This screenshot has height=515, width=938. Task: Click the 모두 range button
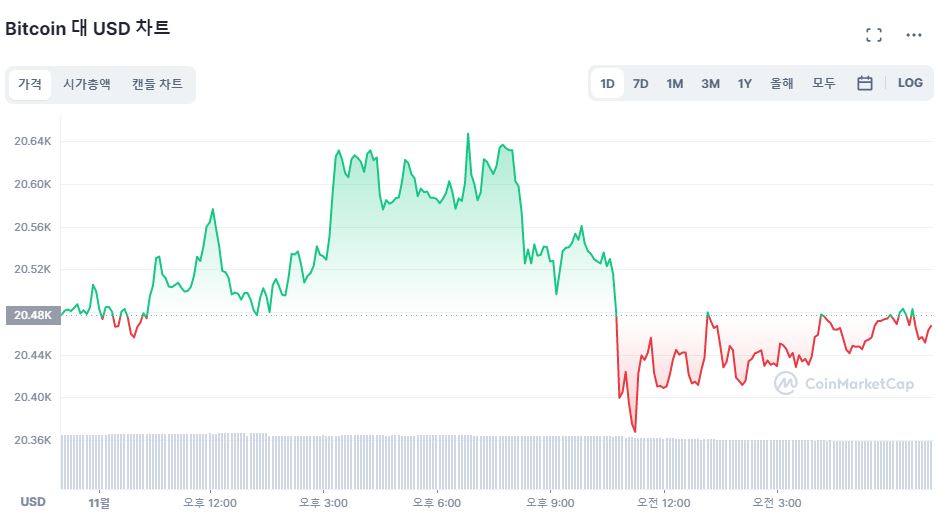(x=824, y=83)
